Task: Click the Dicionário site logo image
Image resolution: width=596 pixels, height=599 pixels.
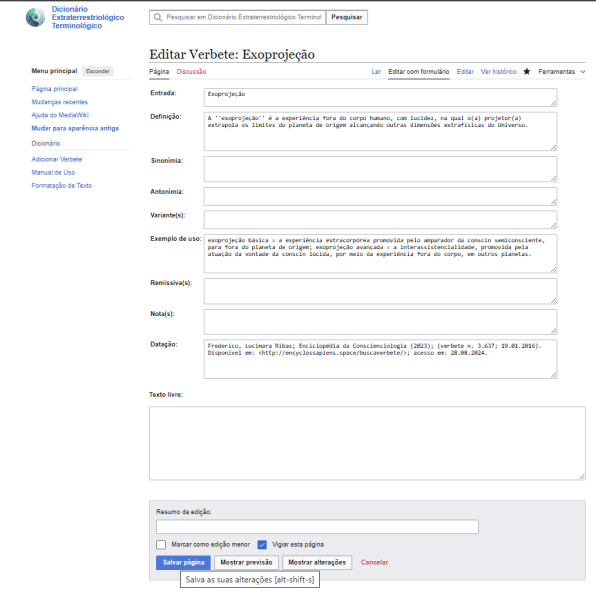Action: tap(35, 18)
